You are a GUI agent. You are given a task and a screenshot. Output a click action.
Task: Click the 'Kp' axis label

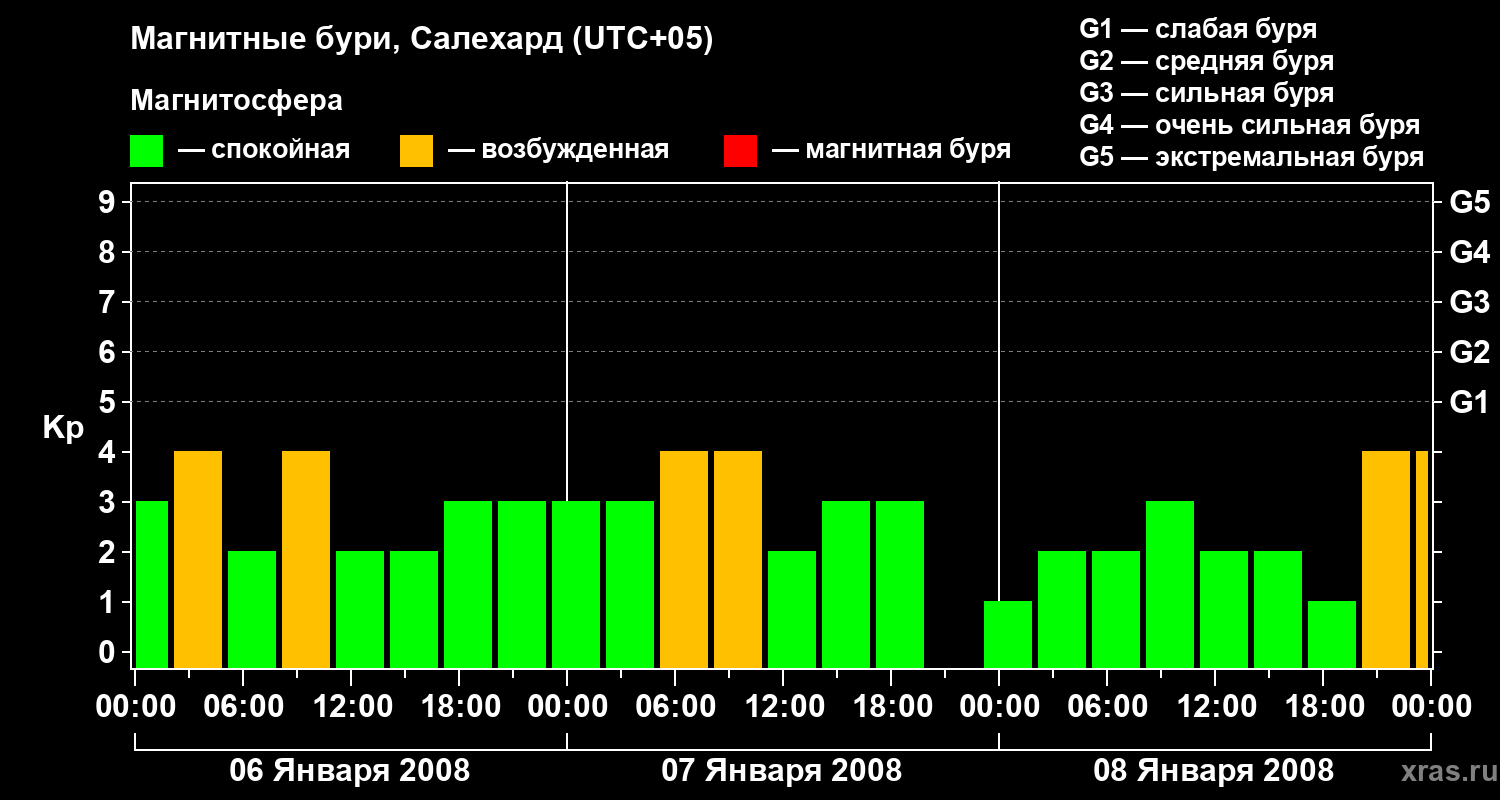point(63,428)
